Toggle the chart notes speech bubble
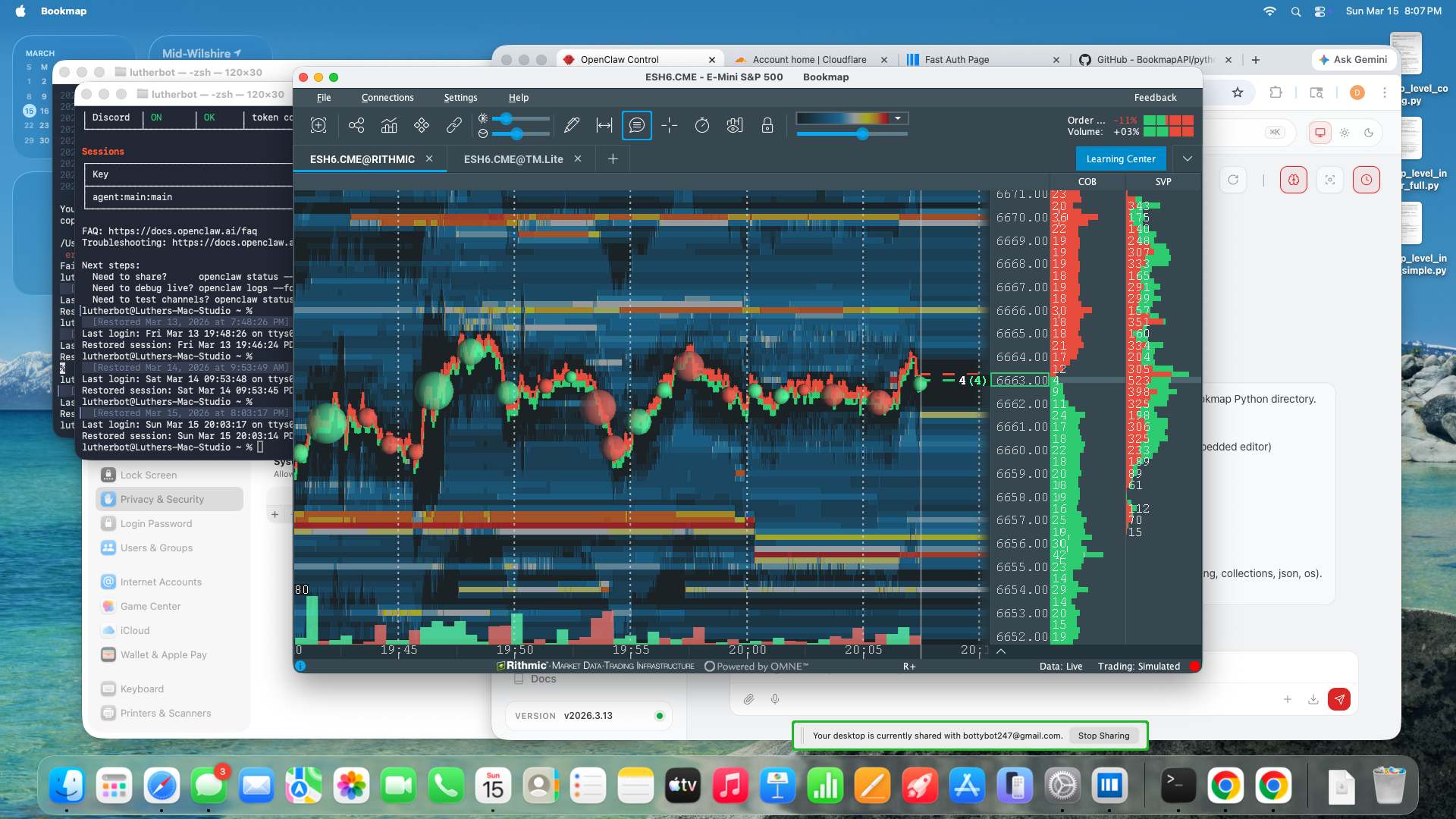 click(637, 125)
